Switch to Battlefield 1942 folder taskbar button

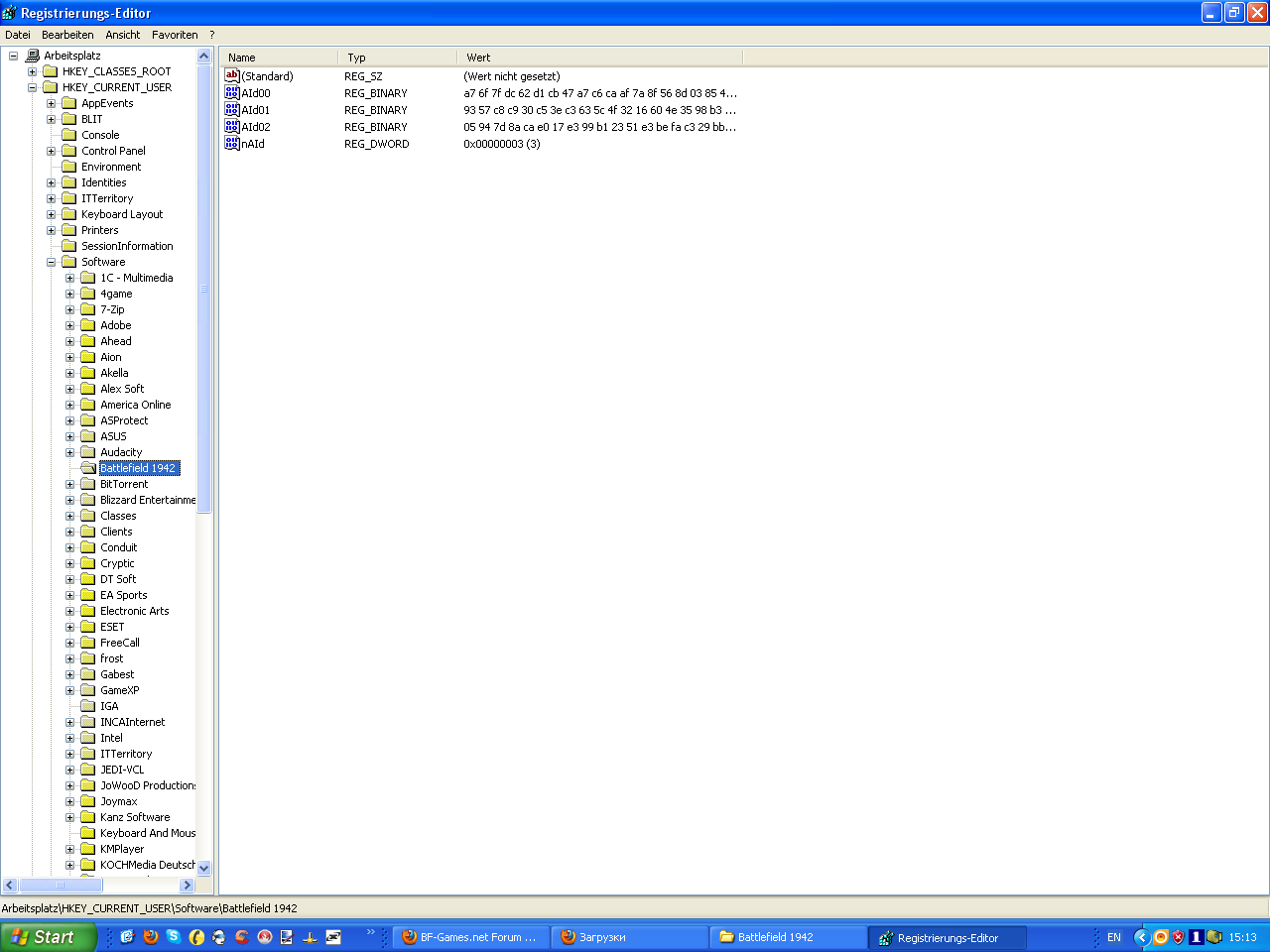tap(789, 937)
